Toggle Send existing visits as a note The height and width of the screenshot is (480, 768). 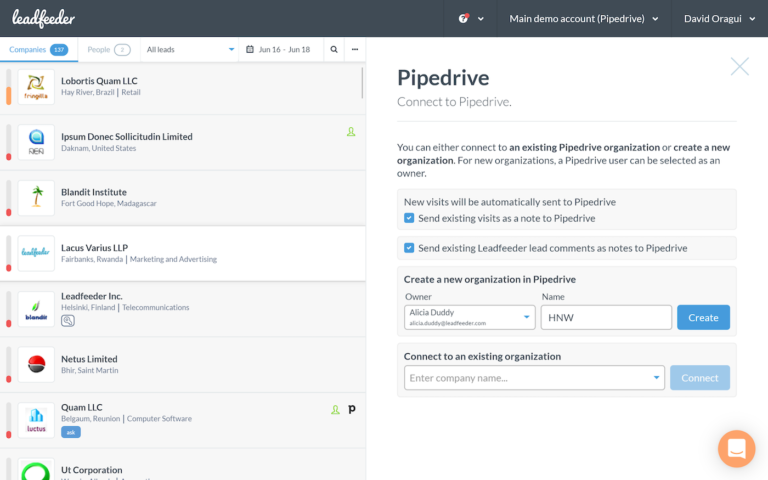coord(409,218)
